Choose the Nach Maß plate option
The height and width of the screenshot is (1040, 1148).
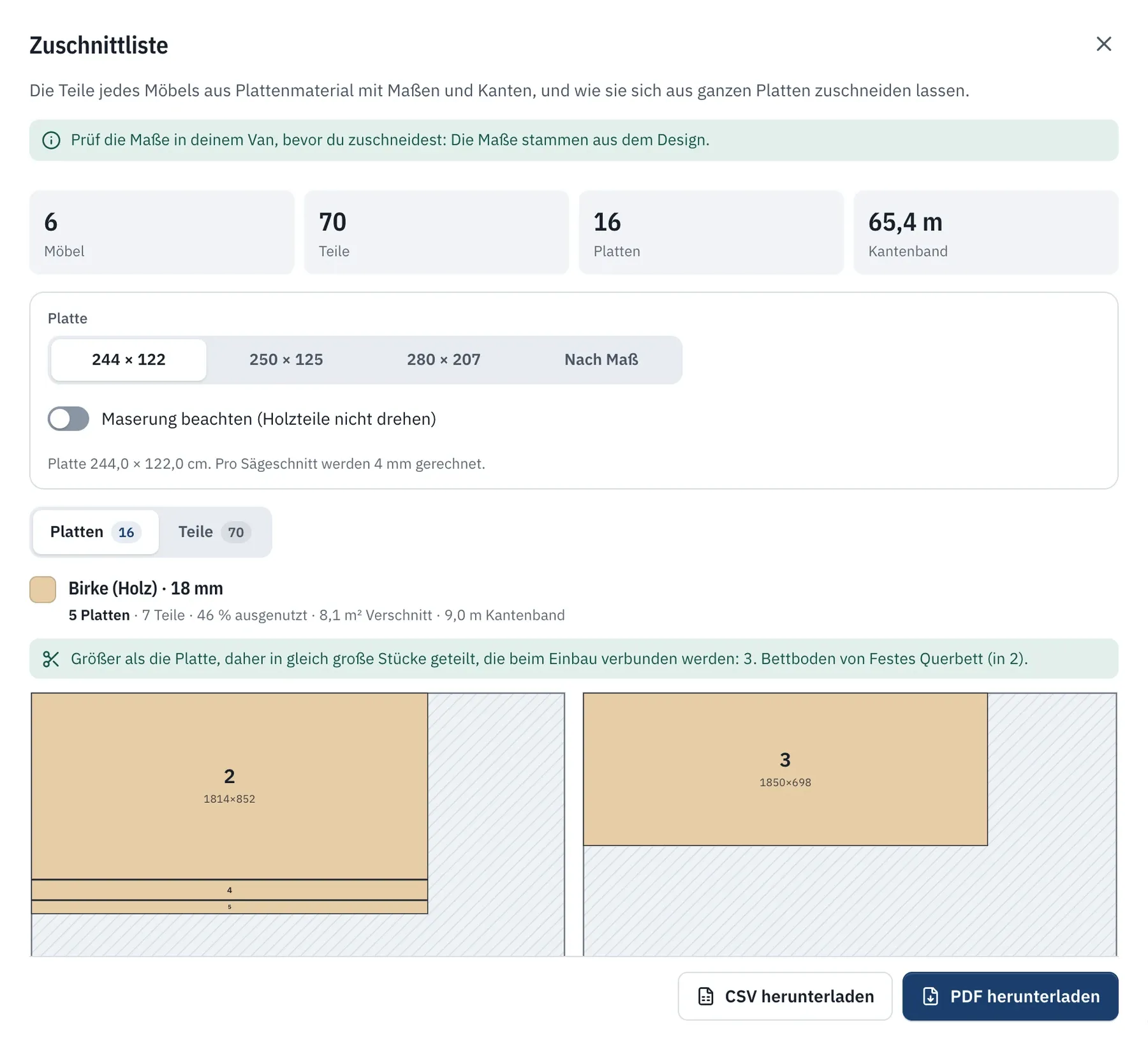601,360
